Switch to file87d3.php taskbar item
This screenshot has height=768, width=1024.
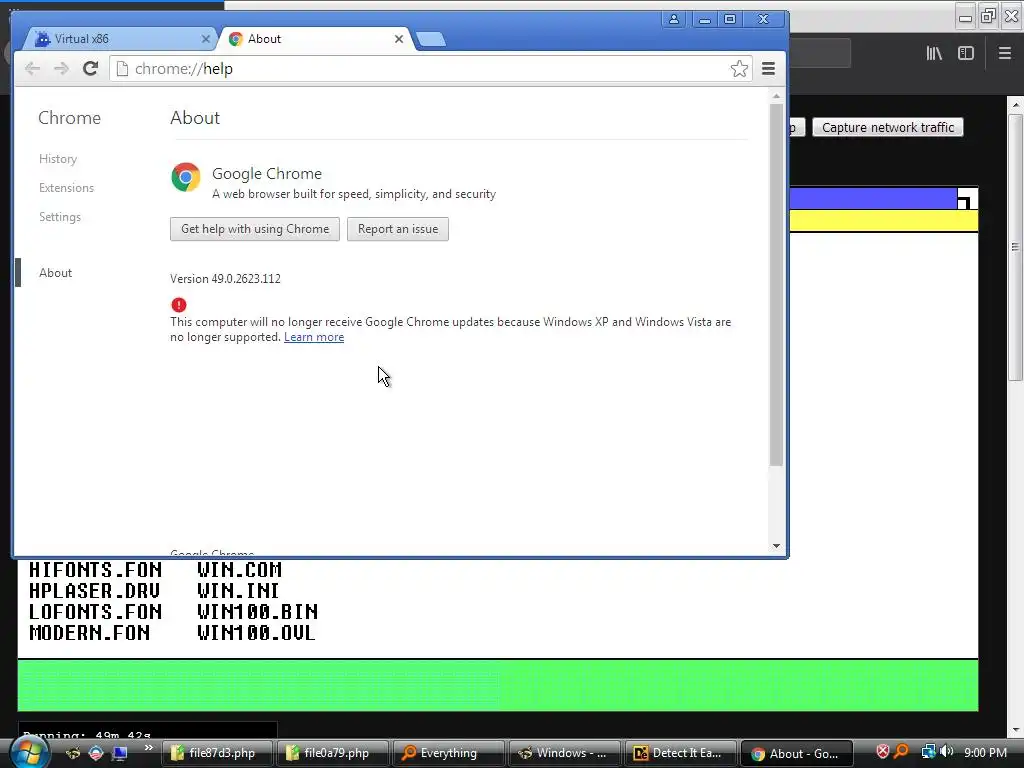pyautogui.click(x=218, y=753)
